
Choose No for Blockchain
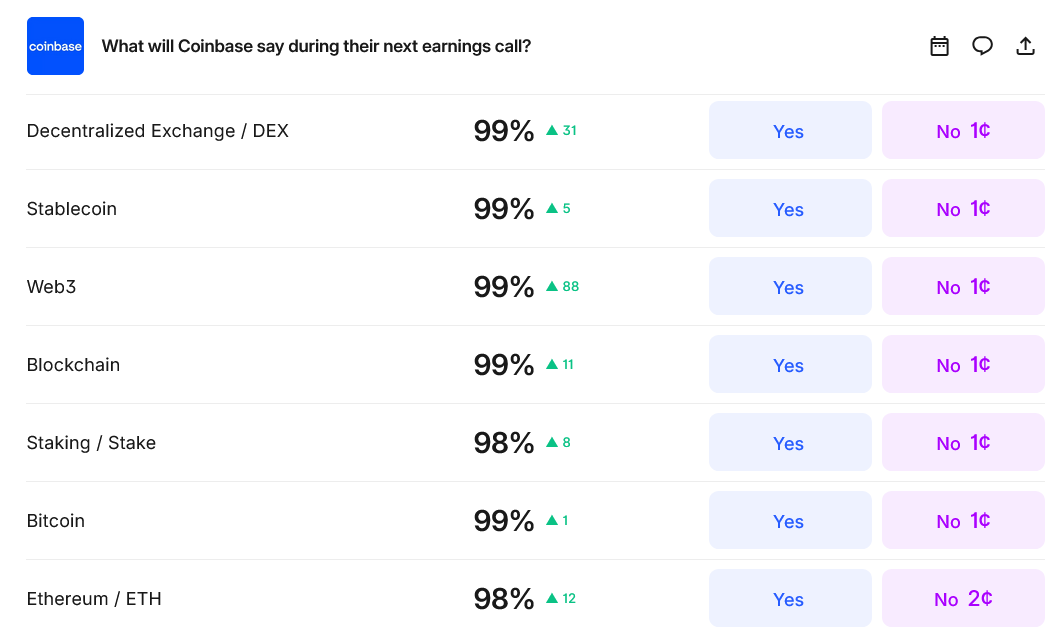[962, 364]
